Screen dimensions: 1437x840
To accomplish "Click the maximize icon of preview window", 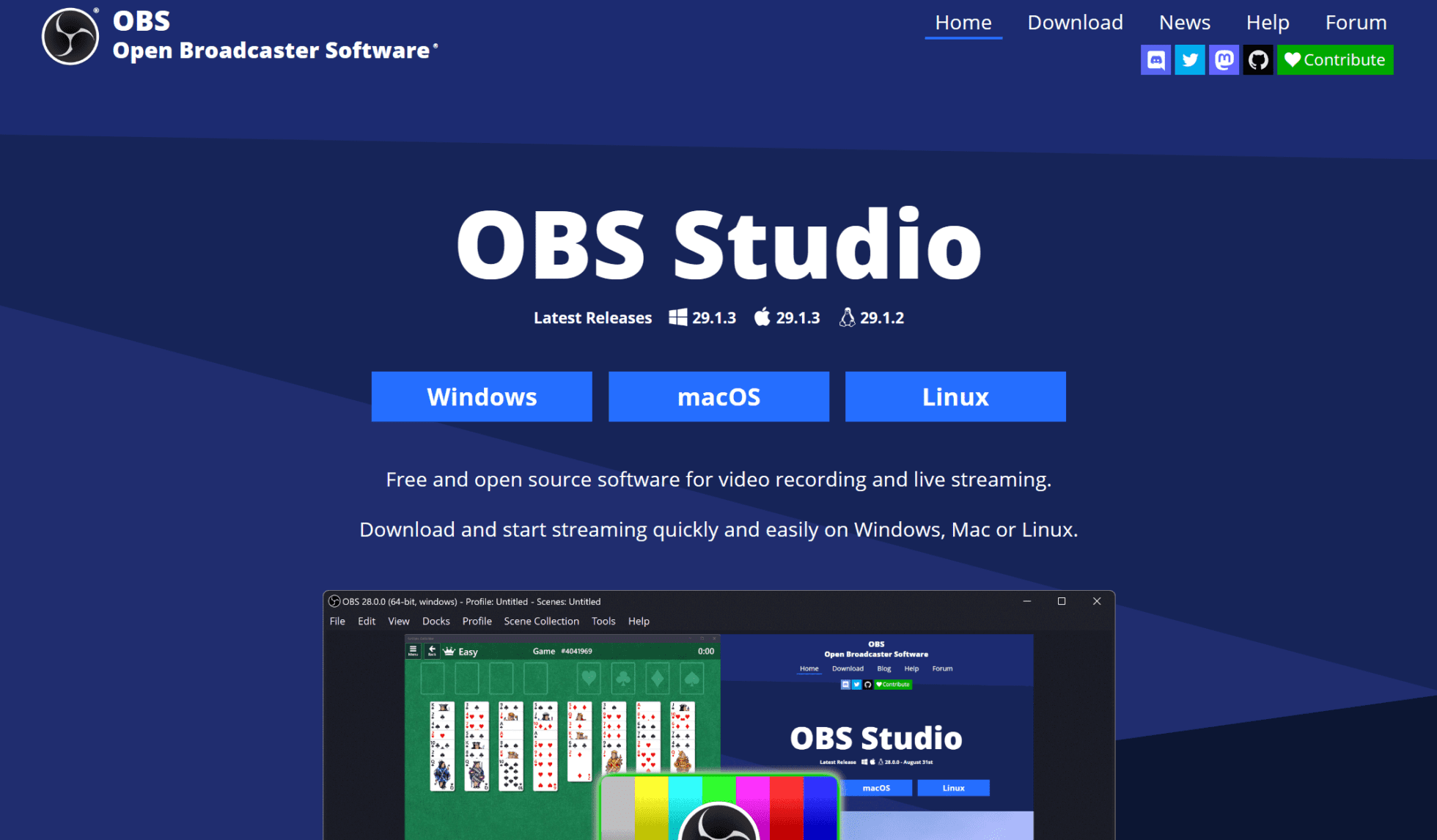I will (1061, 601).
